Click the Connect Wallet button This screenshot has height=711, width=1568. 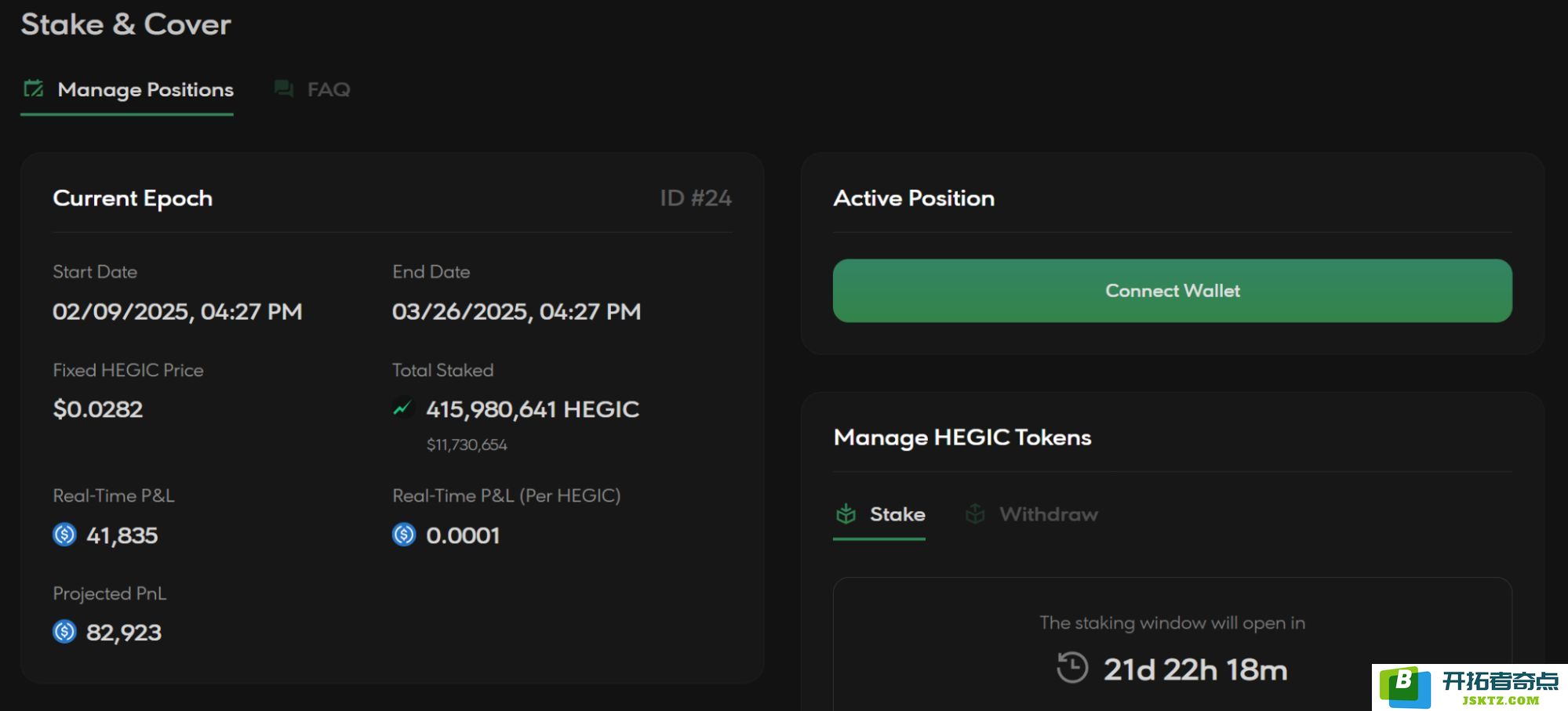coord(1173,291)
